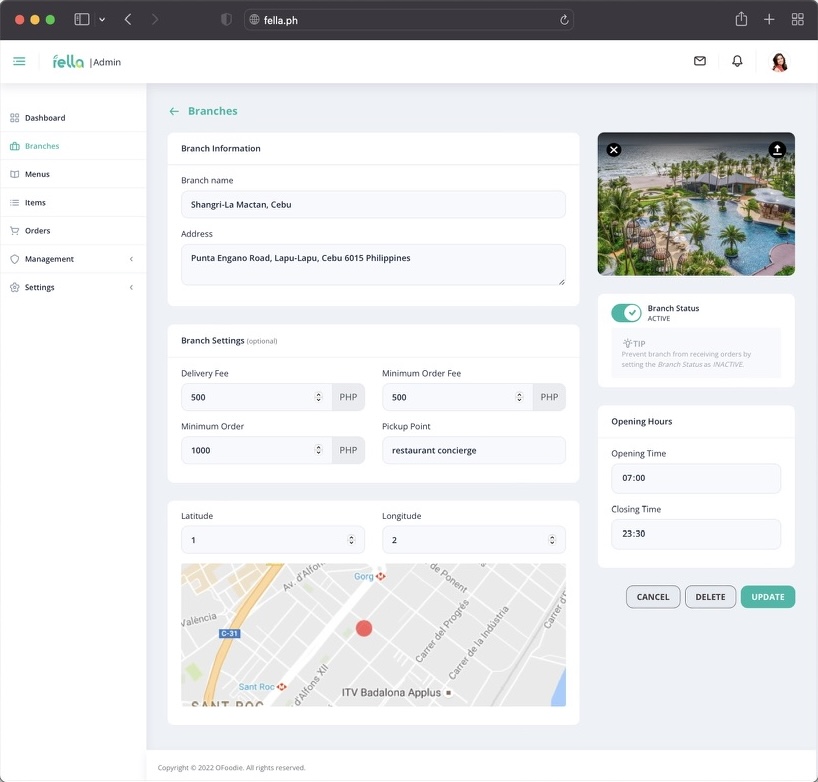Open the admin profile avatar
This screenshot has height=782, width=818.
click(779, 61)
